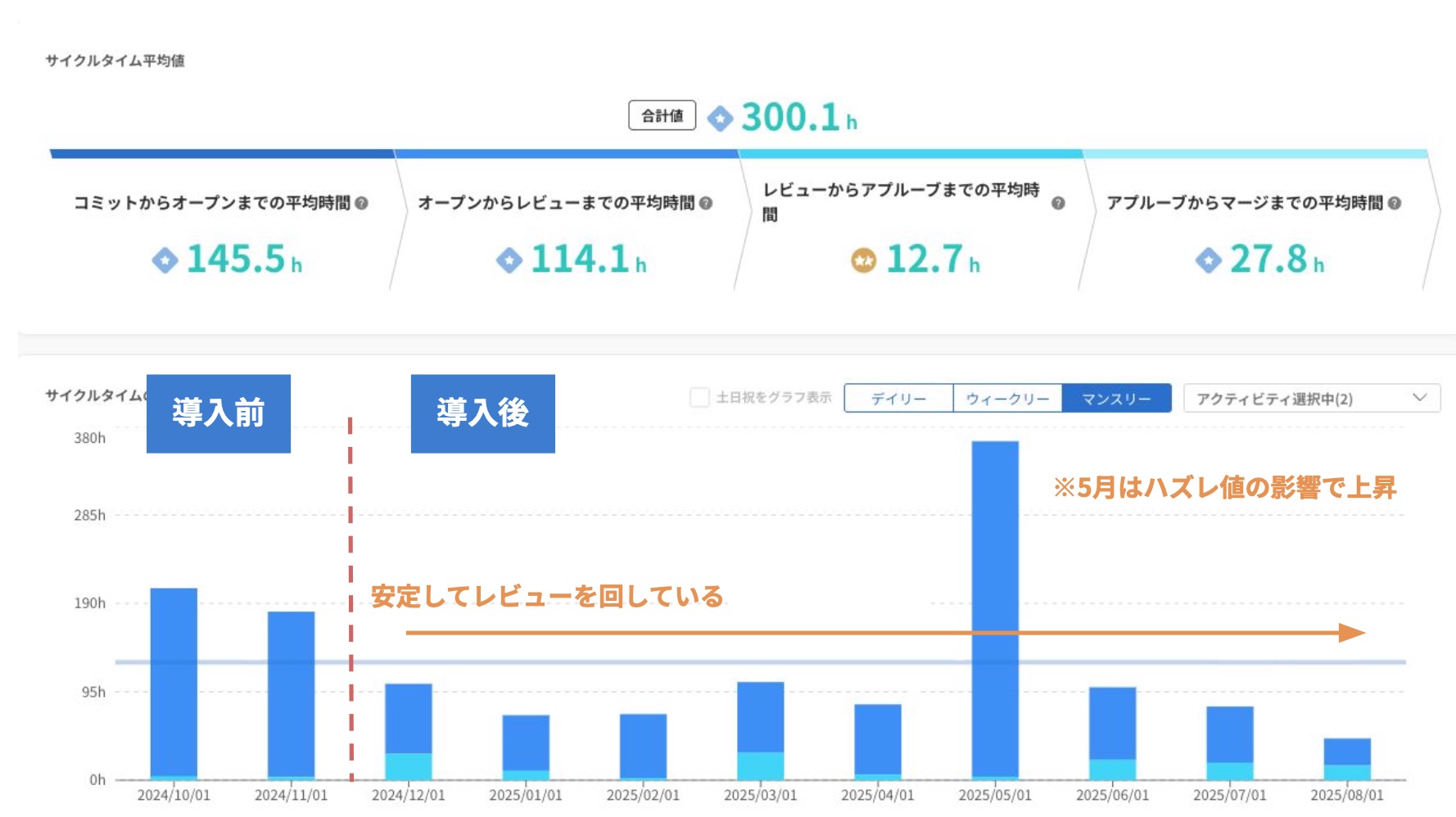Click the cyan segment of the 2025/03/01 bar
The width and height of the screenshot is (1456, 817).
(760, 765)
